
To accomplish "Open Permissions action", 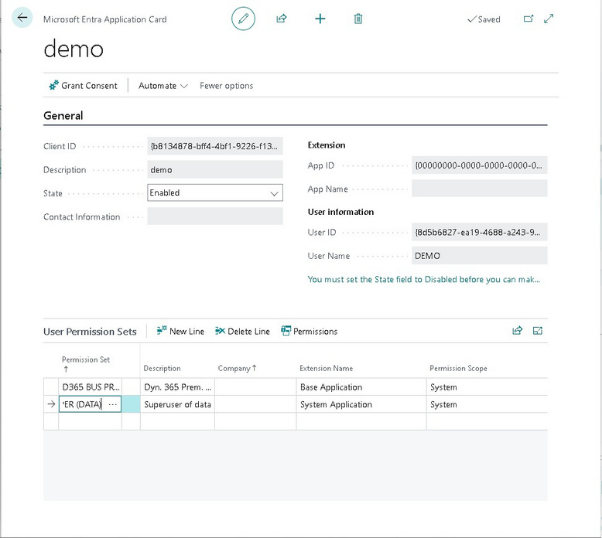I will [309, 331].
